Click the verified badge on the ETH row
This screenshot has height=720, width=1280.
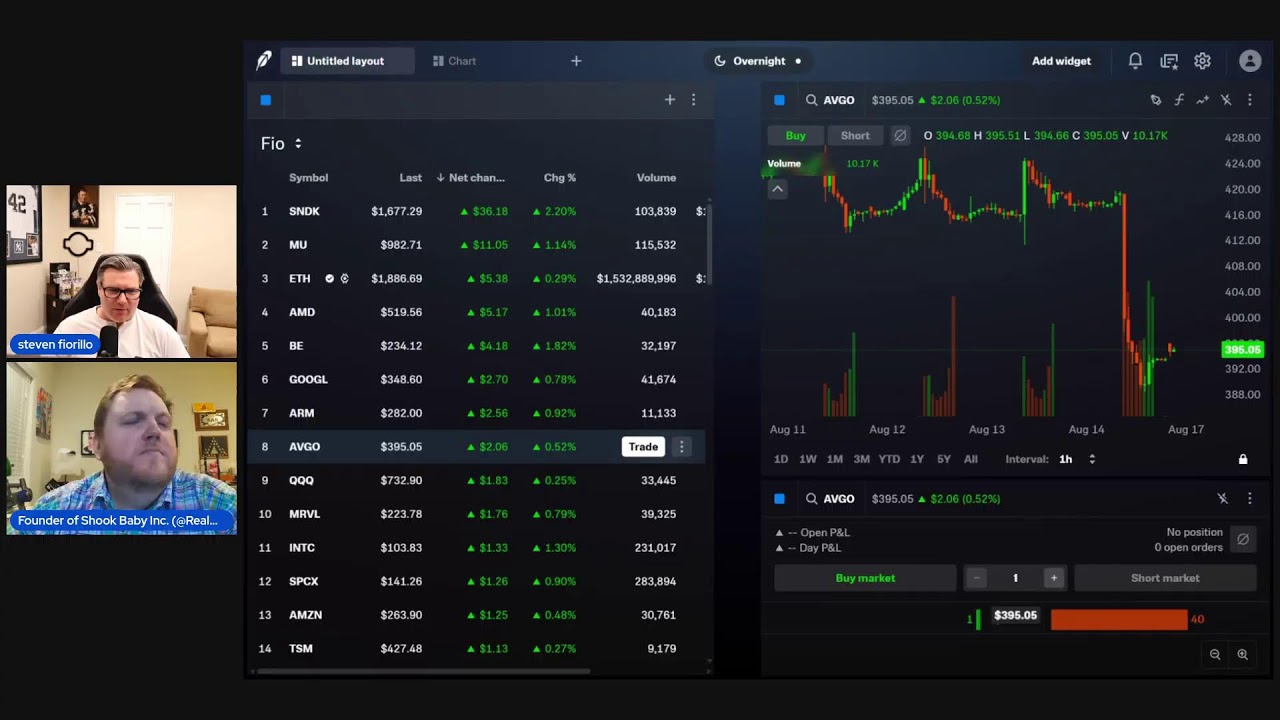tap(329, 279)
